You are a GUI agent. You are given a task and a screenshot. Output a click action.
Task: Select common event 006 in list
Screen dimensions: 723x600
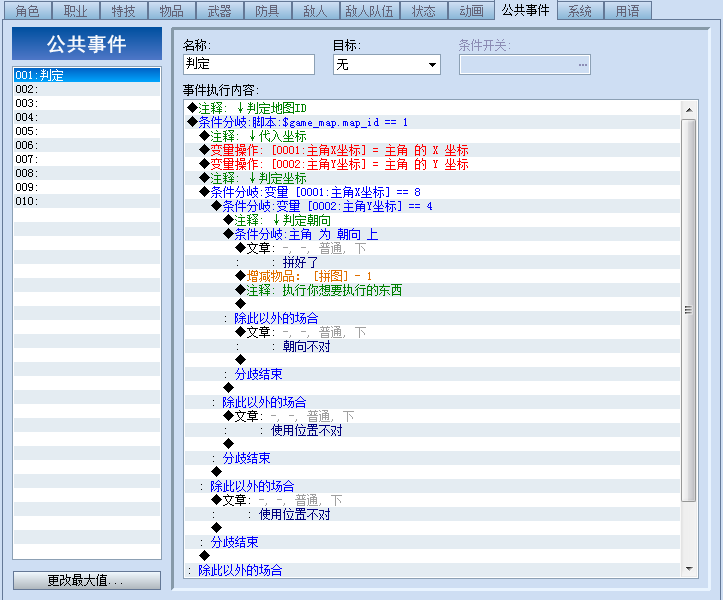87,145
